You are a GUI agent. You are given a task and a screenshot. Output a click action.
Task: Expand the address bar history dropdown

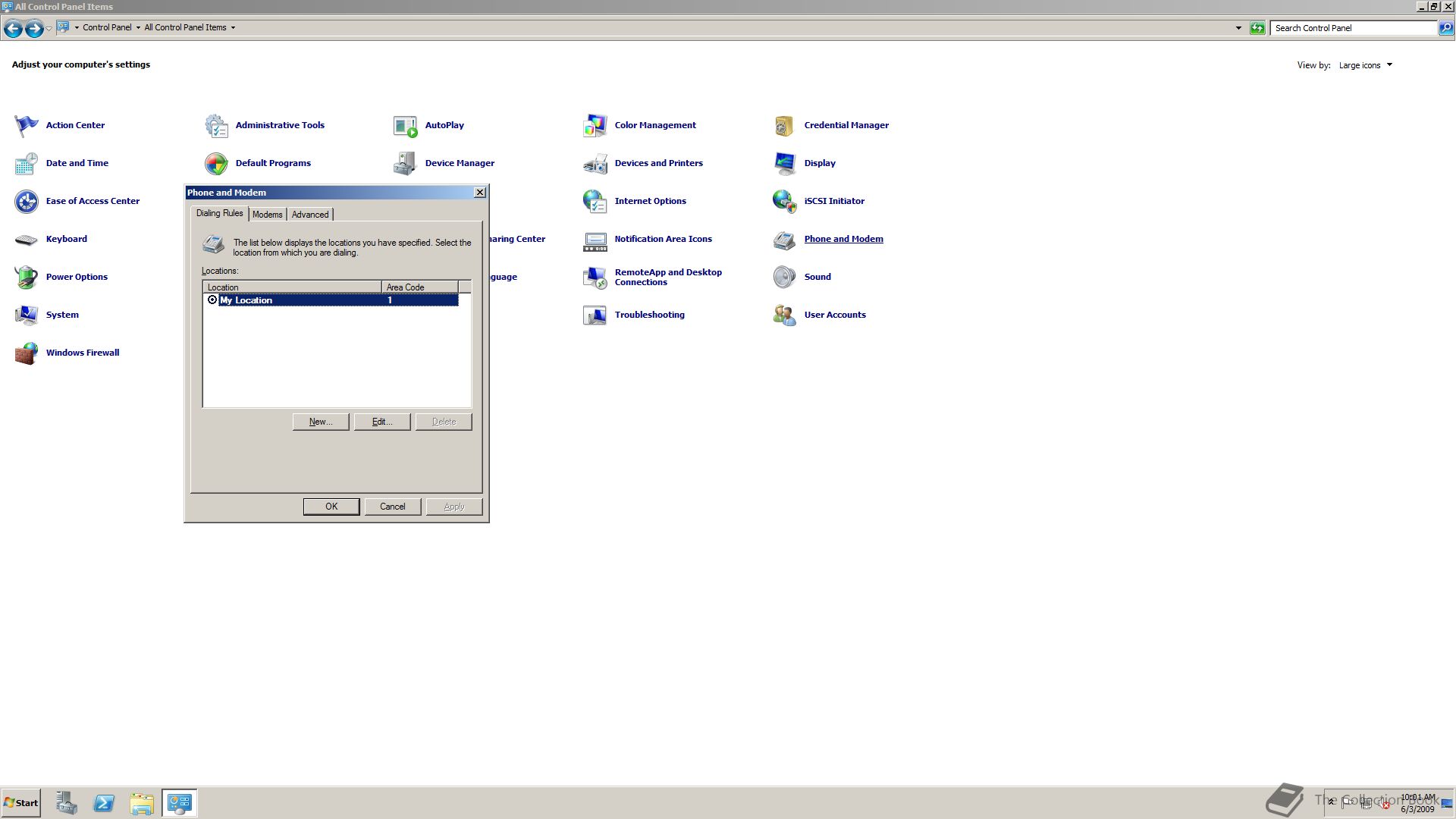point(1238,28)
